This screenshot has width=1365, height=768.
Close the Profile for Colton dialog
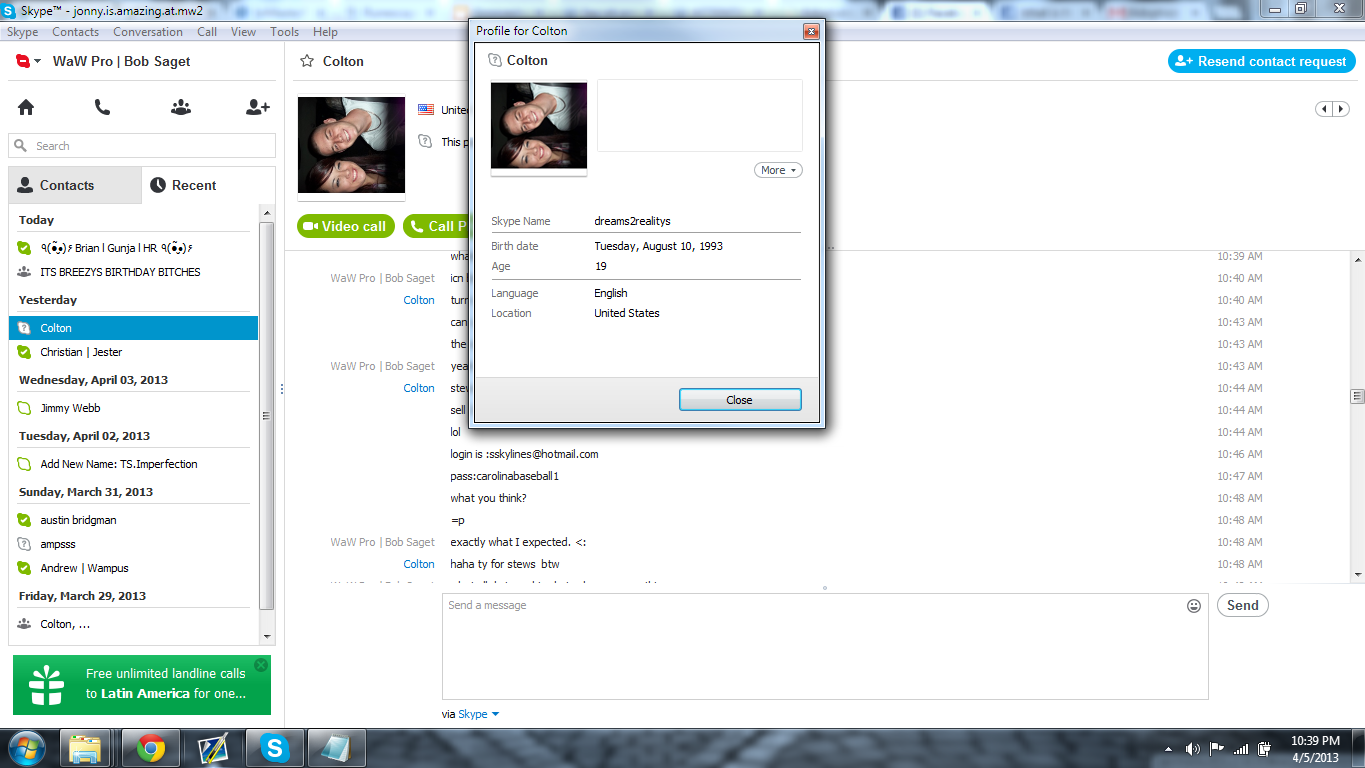(740, 400)
